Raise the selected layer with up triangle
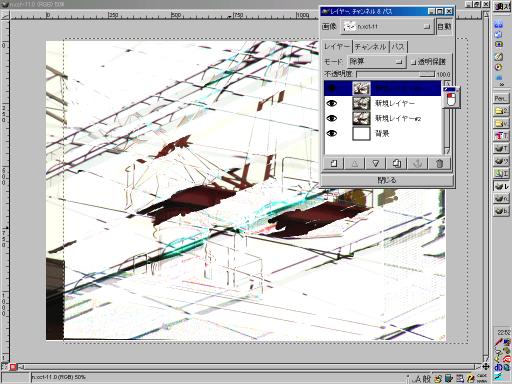Screen dimensions: 512x384 tap(355, 164)
